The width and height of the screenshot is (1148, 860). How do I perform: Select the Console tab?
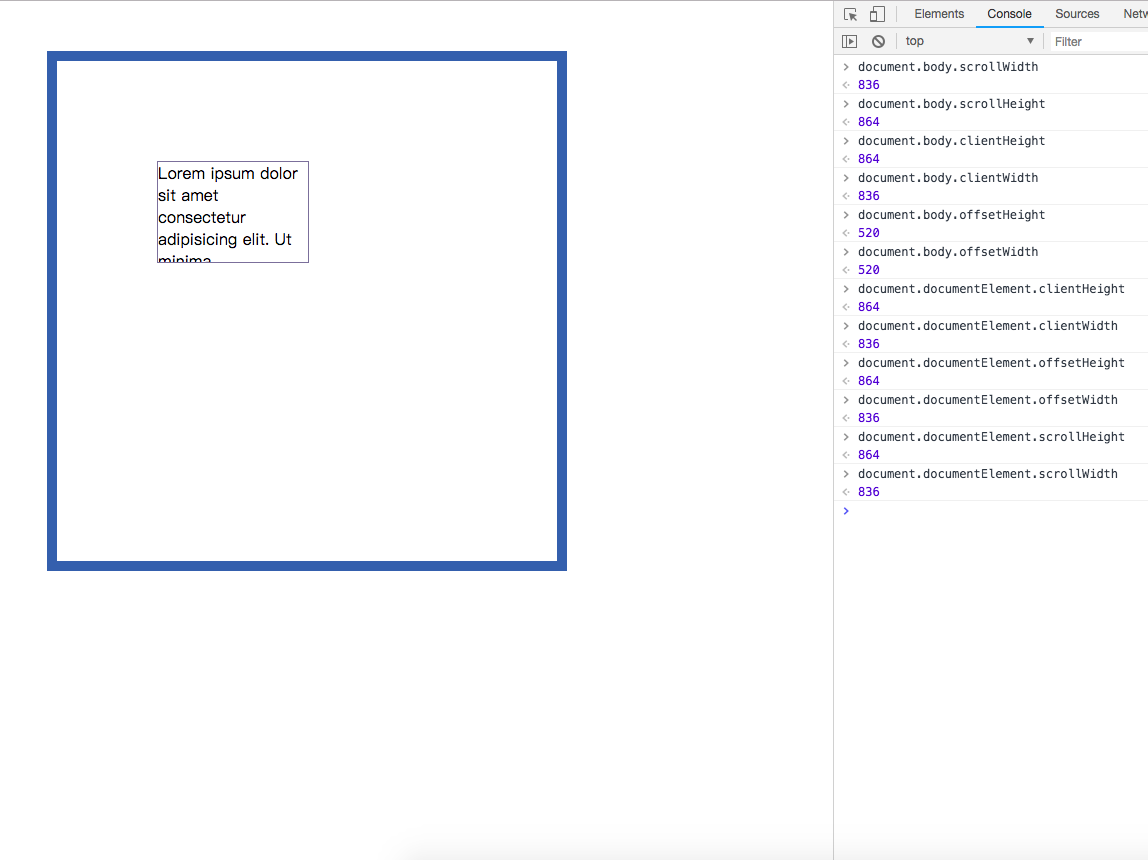pyautogui.click(x=1009, y=14)
